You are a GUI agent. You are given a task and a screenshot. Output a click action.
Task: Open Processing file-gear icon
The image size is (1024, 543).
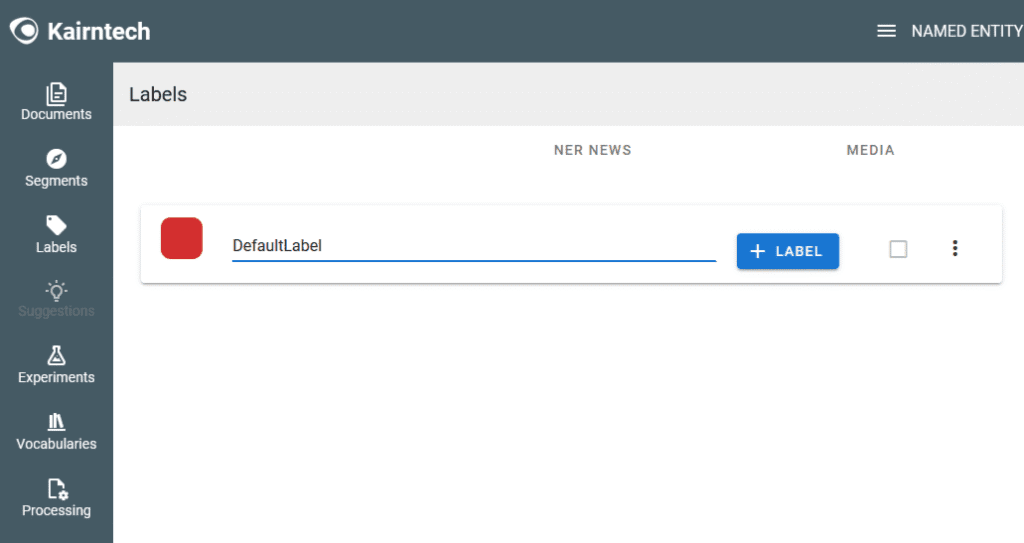click(x=56, y=489)
